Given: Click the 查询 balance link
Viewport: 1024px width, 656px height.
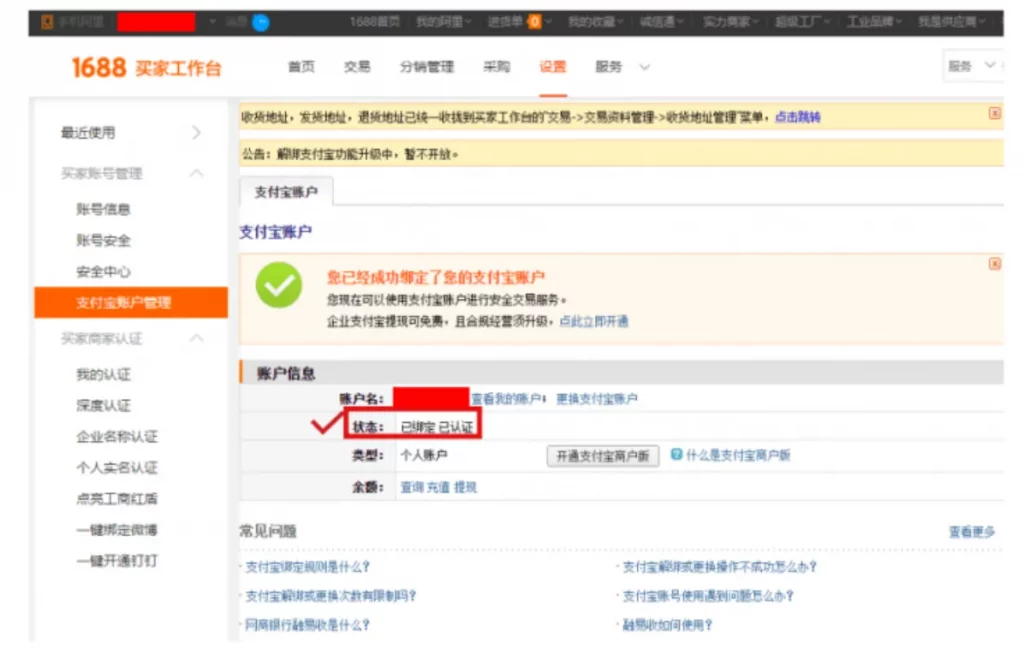Looking at the screenshot, I should pyautogui.click(x=411, y=487).
